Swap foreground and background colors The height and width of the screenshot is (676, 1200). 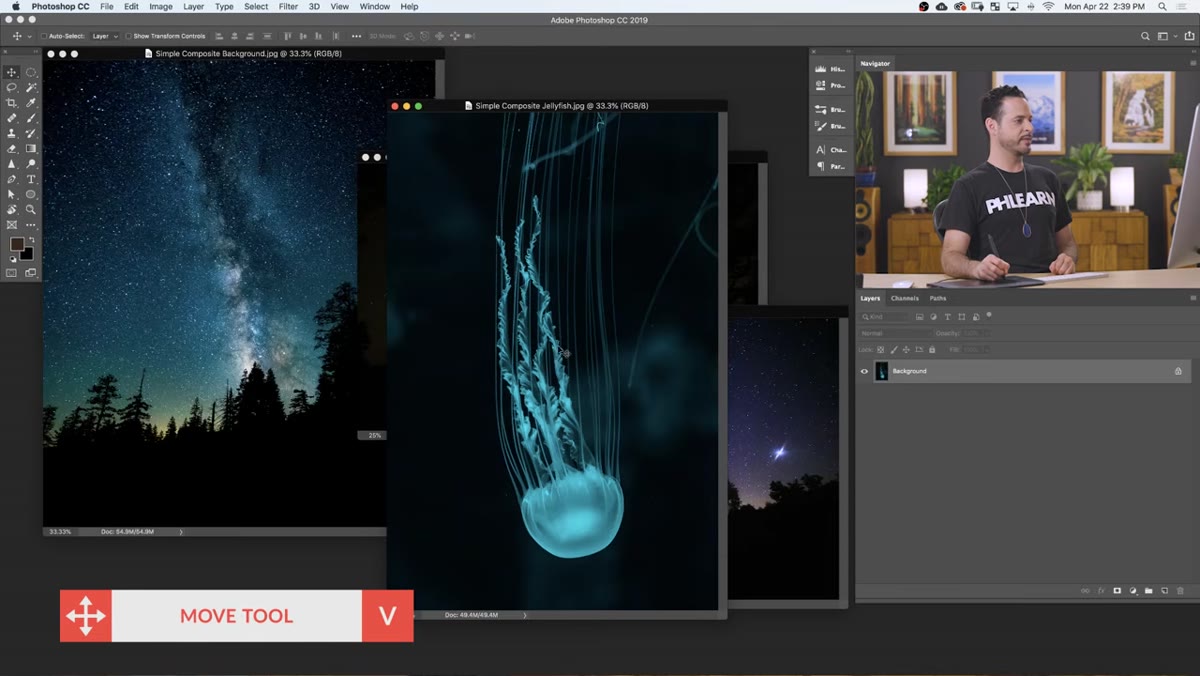click(31, 240)
